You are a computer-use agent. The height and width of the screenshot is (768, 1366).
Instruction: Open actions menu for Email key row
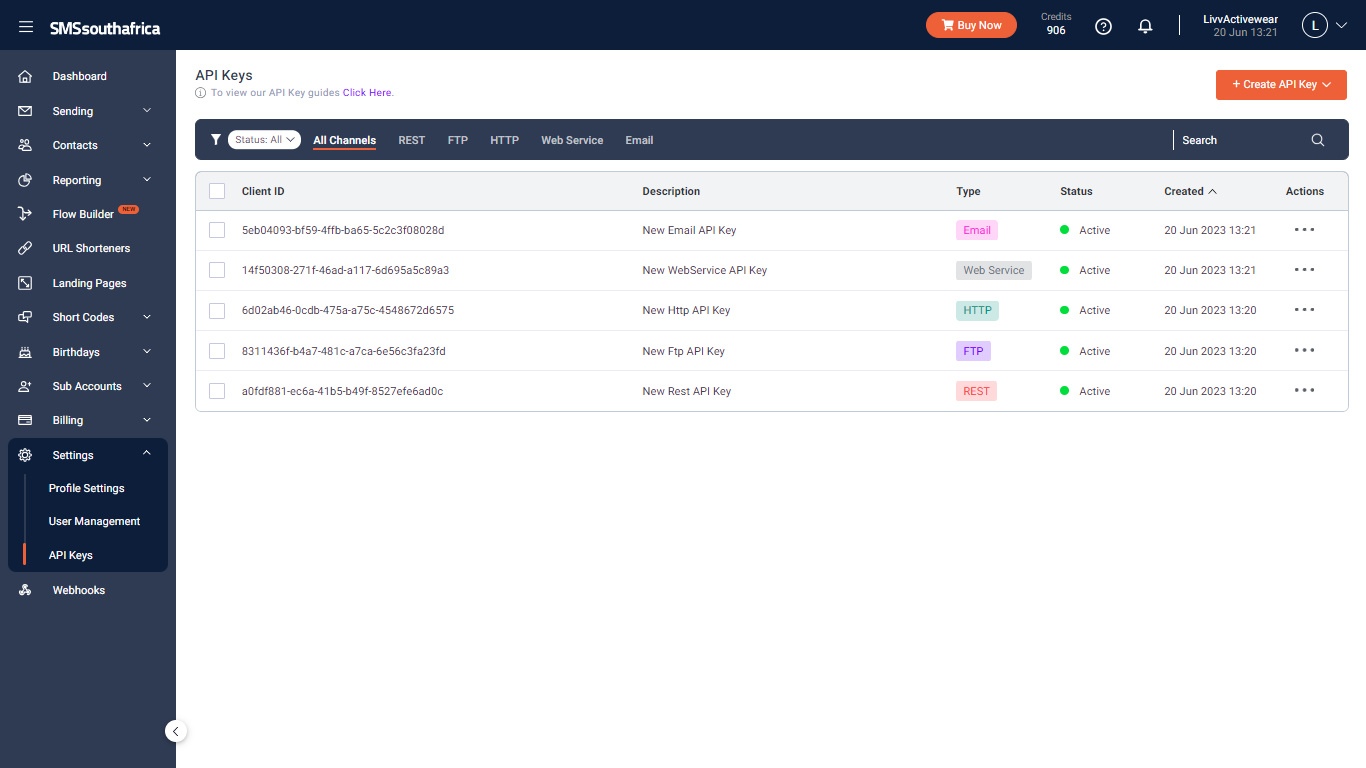pyautogui.click(x=1304, y=230)
